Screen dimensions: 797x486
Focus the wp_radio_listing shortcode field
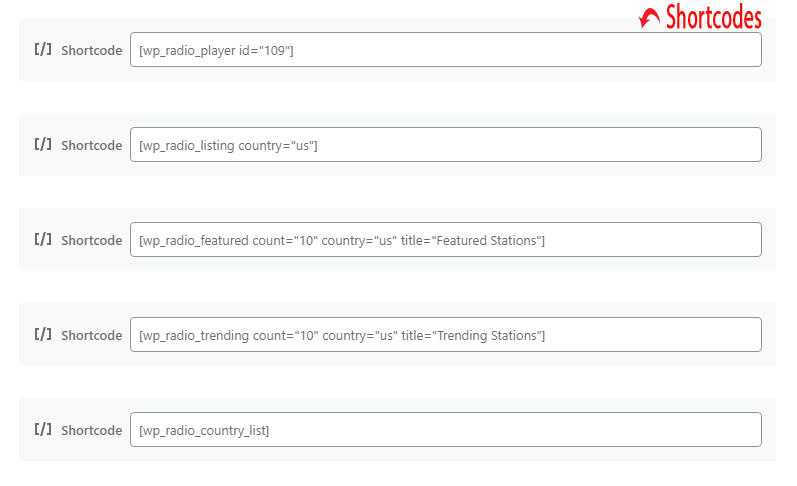(x=445, y=145)
